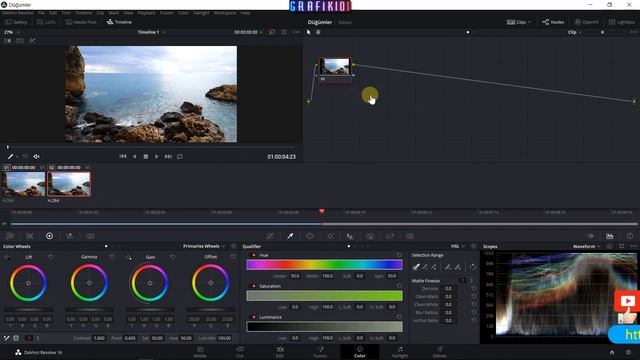Open the Scopes options menu

(633, 246)
